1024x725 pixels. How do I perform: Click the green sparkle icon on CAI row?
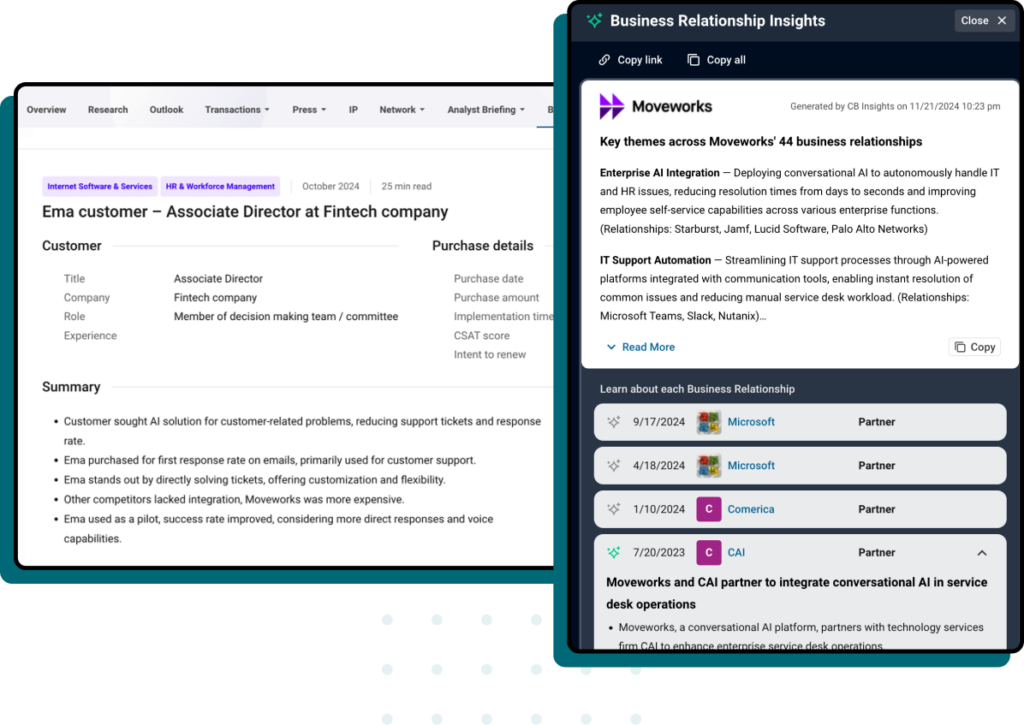tap(614, 553)
